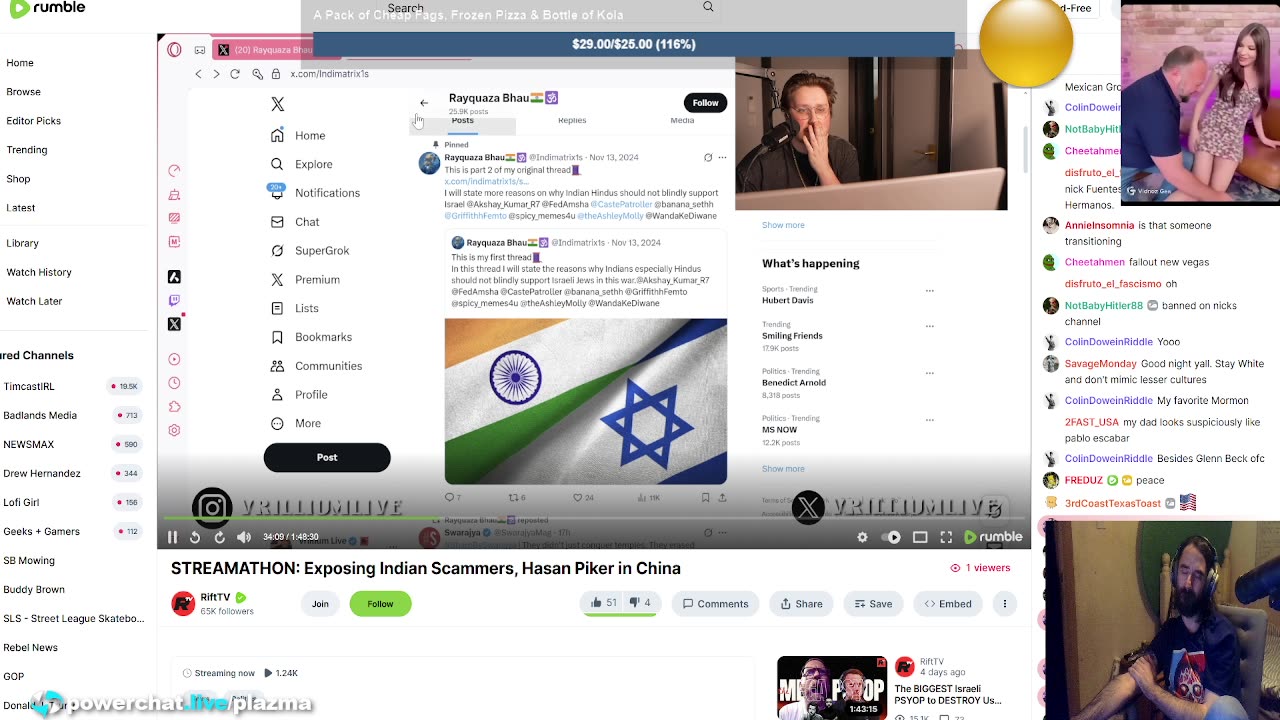The image size is (1280, 720).
Task: Click the black Post button in streamed X page
Action: pos(327,457)
